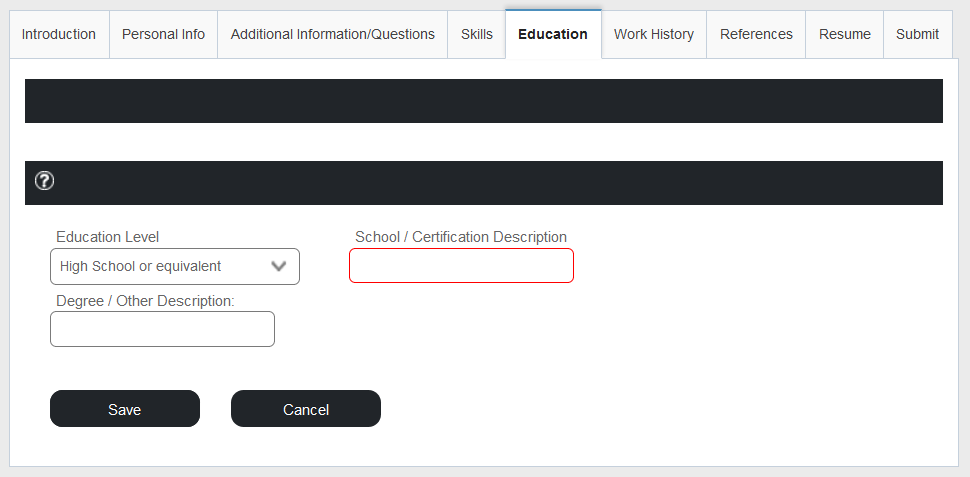Screen dimensions: 970x477
Task: Switch to the Introduction tab
Action: point(59,35)
